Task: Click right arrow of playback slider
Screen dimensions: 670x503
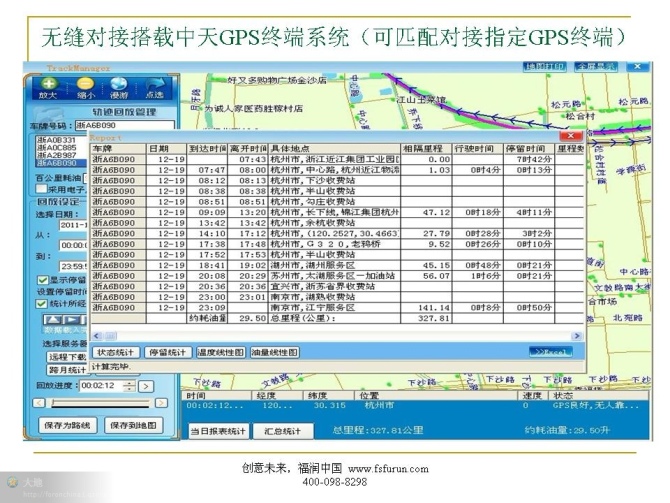Action: [x=161, y=403]
